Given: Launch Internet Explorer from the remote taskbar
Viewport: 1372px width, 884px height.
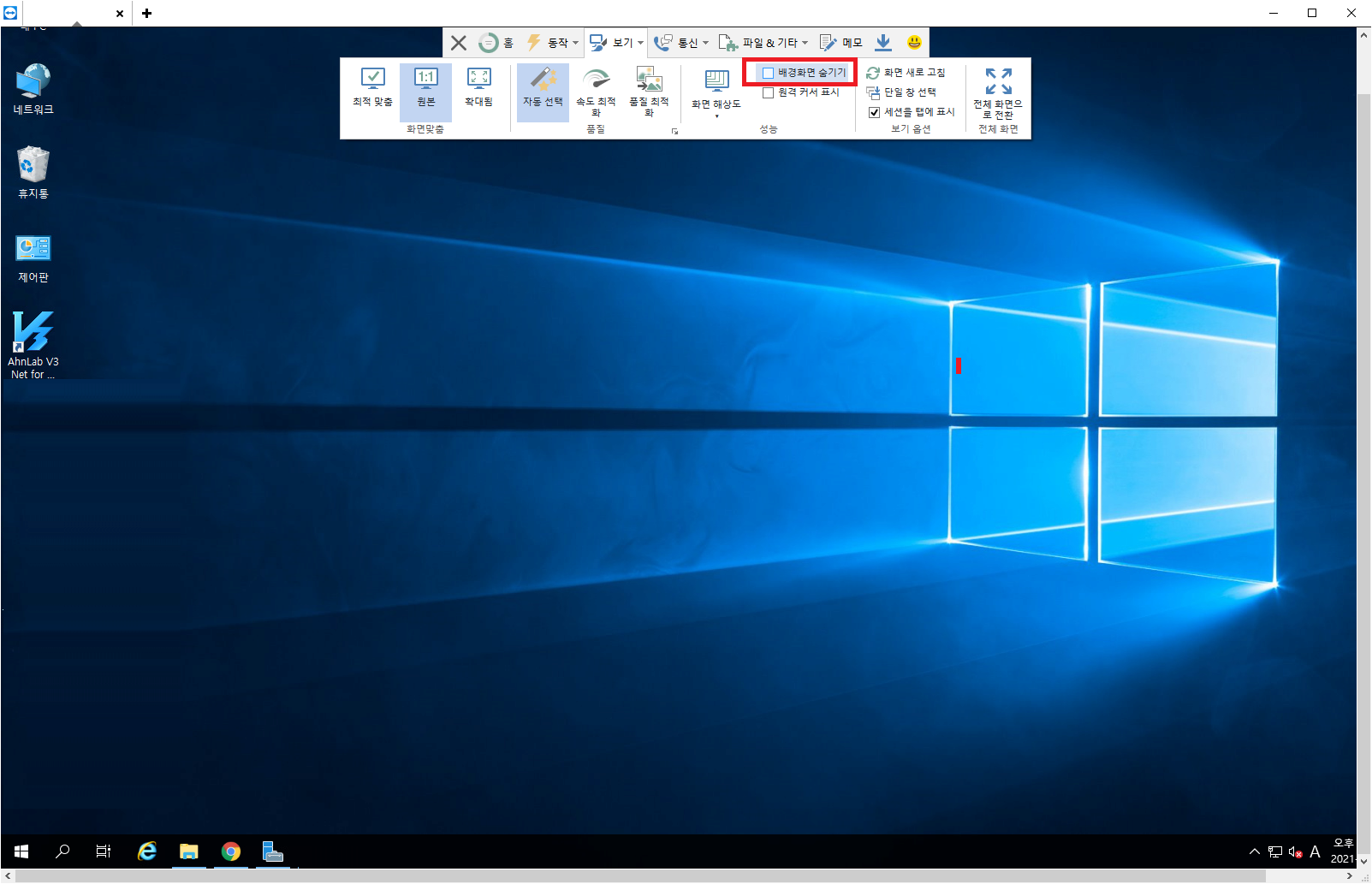Looking at the screenshot, I should click(x=147, y=851).
